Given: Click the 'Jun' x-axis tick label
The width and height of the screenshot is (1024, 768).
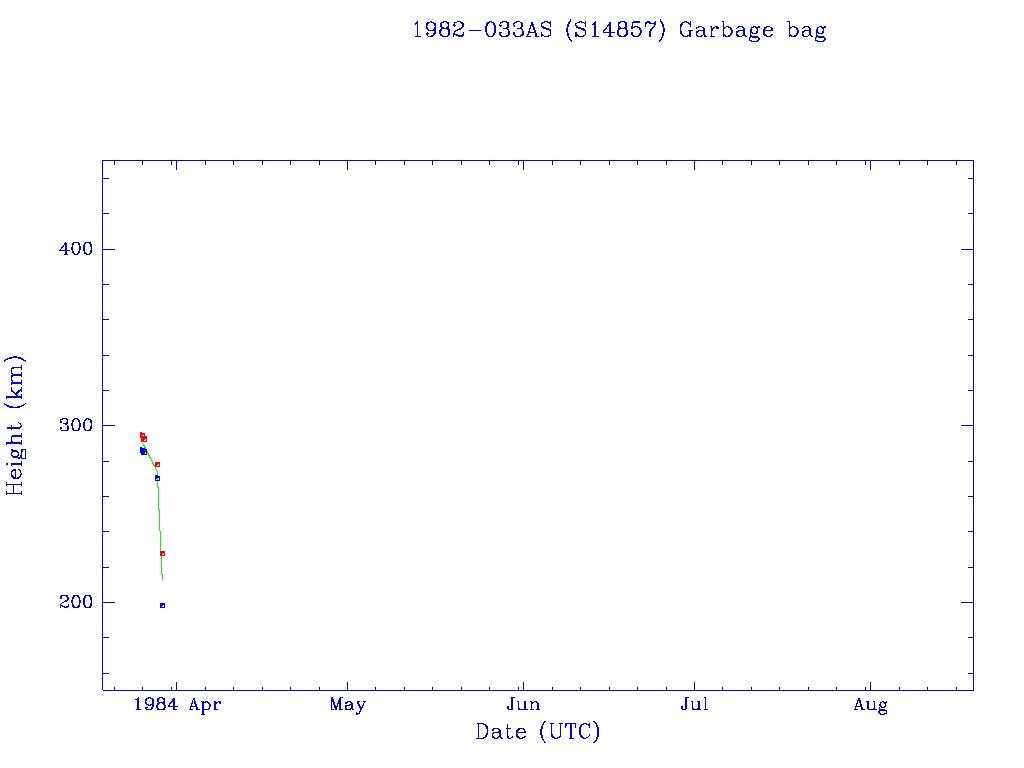Looking at the screenshot, I should click(x=522, y=705).
